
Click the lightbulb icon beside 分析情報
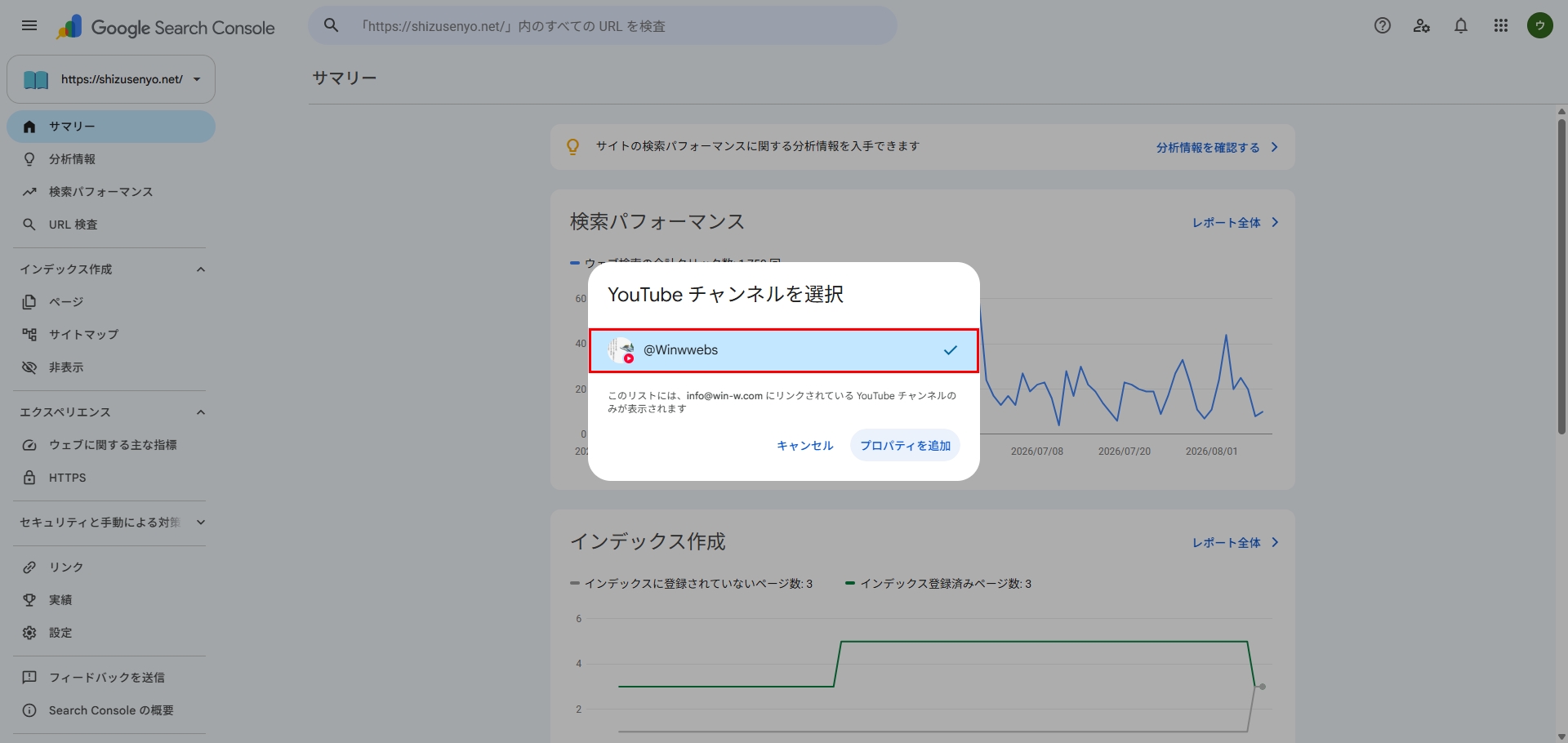click(x=29, y=159)
